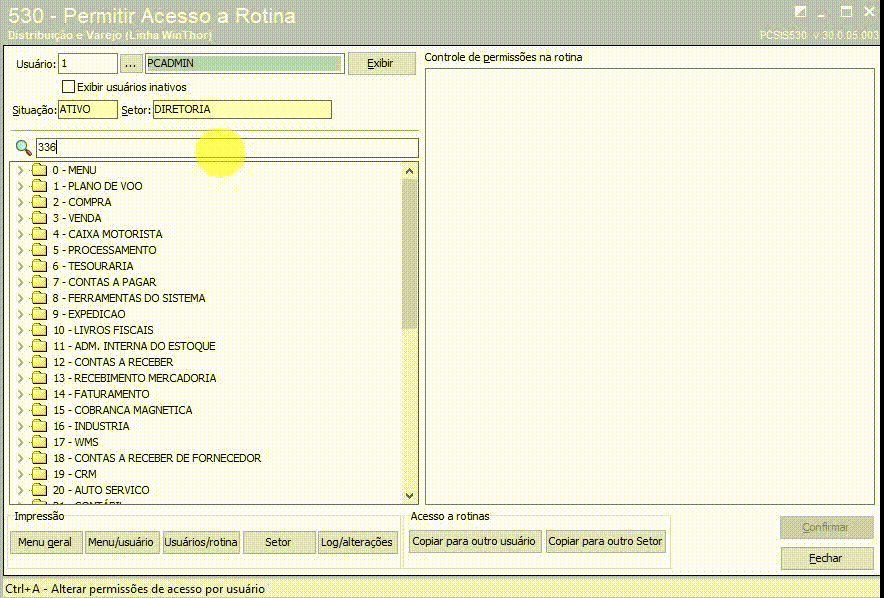This screenshot has height=598, width=884.
Task: Select the 3 - VENDA tree row
Action: pyautogui.click(x=77, y=218)
